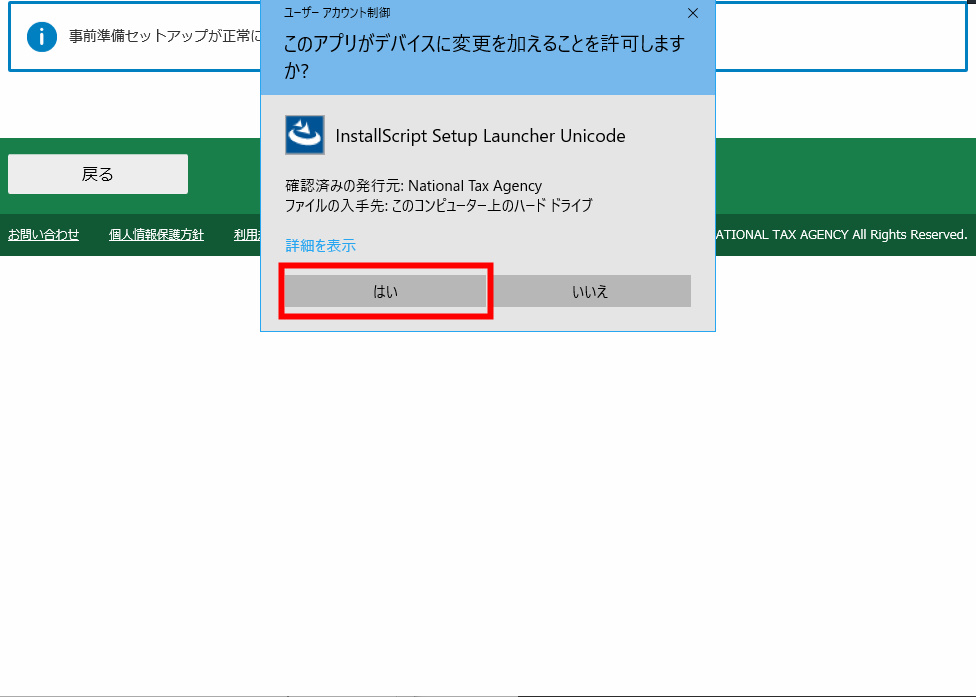
Task: Click the はい button in the UAC dialog
Action: 385,291
